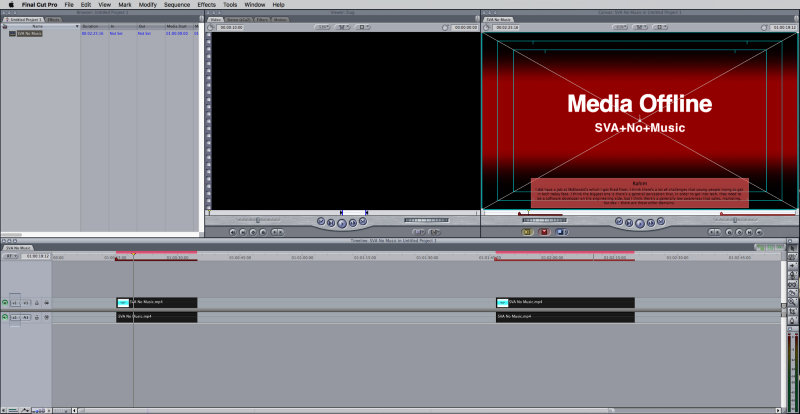Open the Generator pop-up in the Viewer
800x414 pixels.
pos(434,232)
